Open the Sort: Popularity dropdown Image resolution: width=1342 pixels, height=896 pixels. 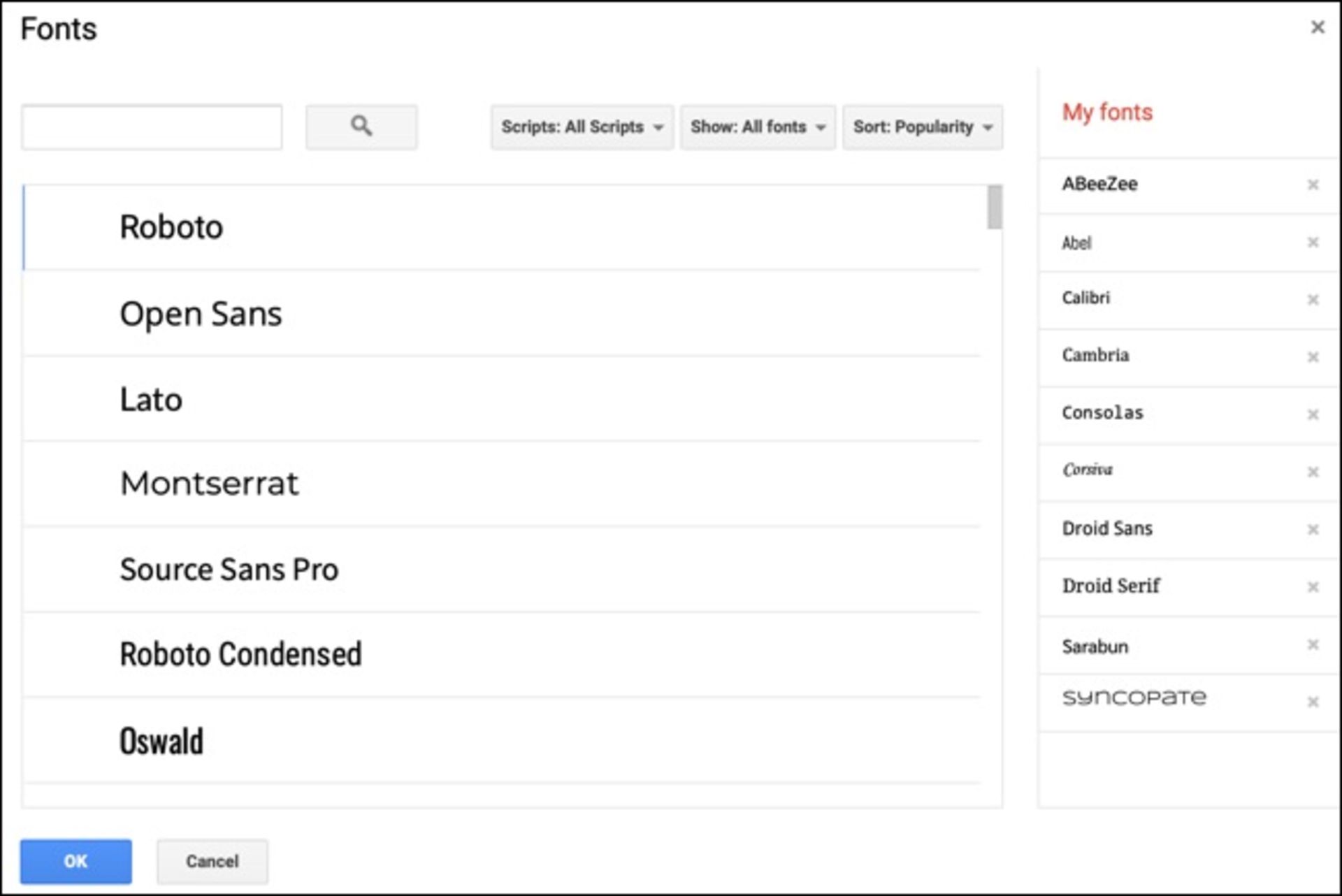pyautogui.click(x=923, y=127)
